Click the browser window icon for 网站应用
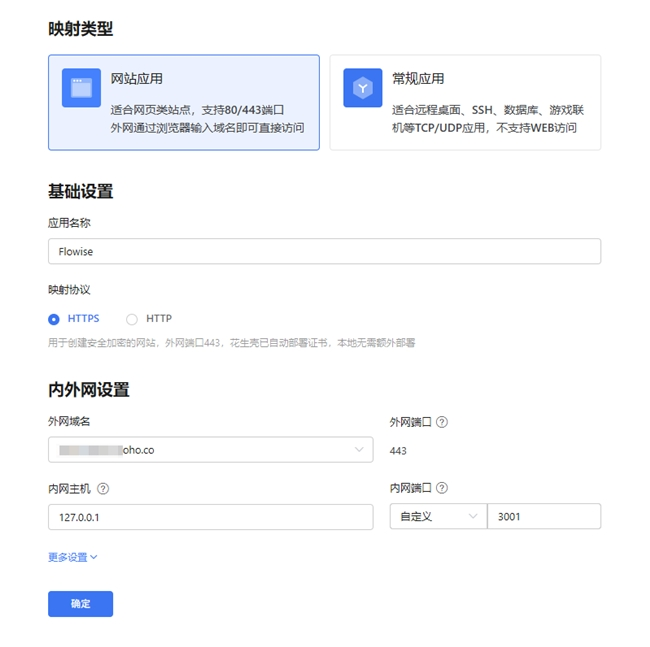The width and height of the screenshot is (650, 647). 81,88
